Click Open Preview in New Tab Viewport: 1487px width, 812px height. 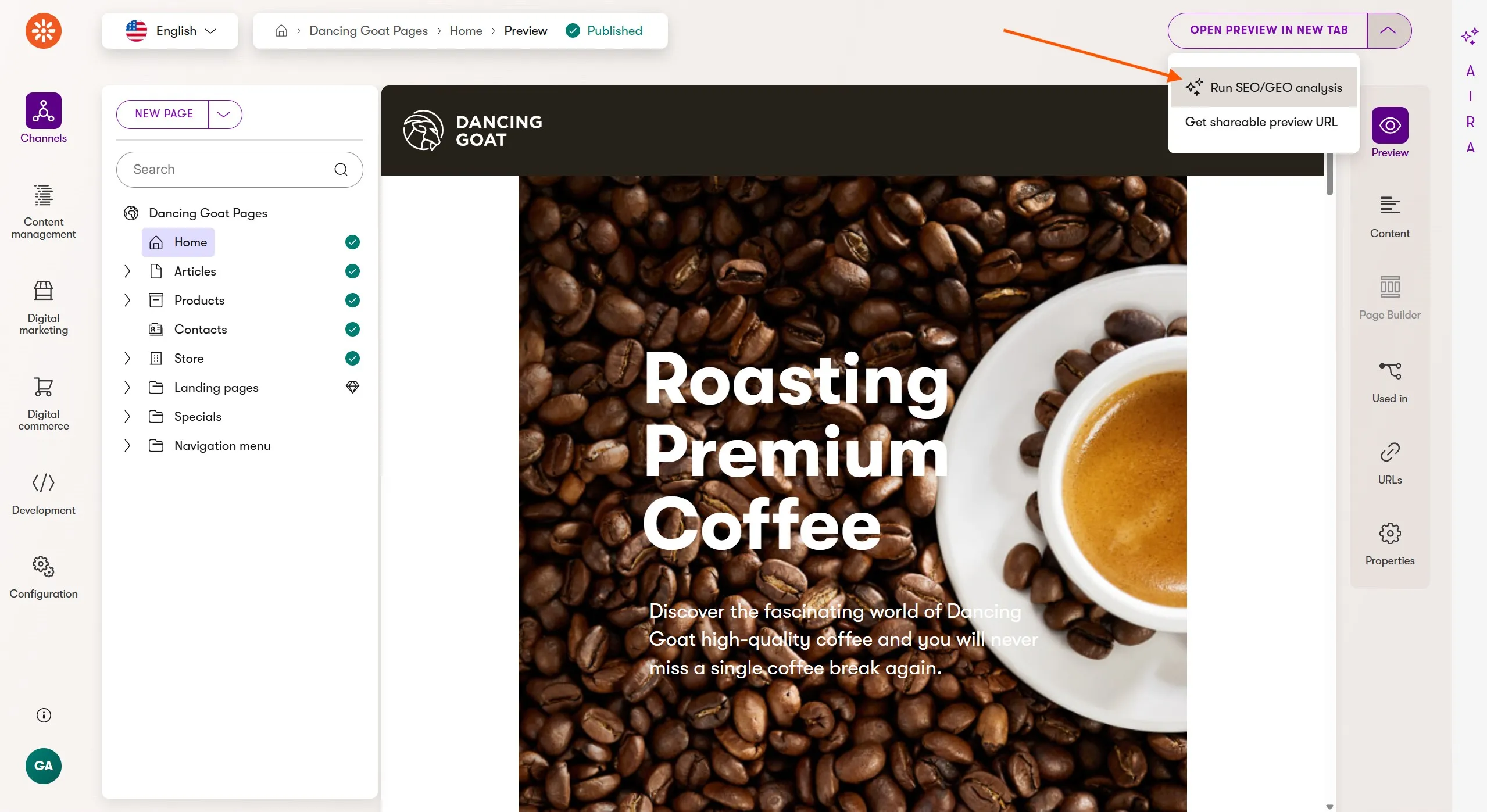(x=1268, y=30)
